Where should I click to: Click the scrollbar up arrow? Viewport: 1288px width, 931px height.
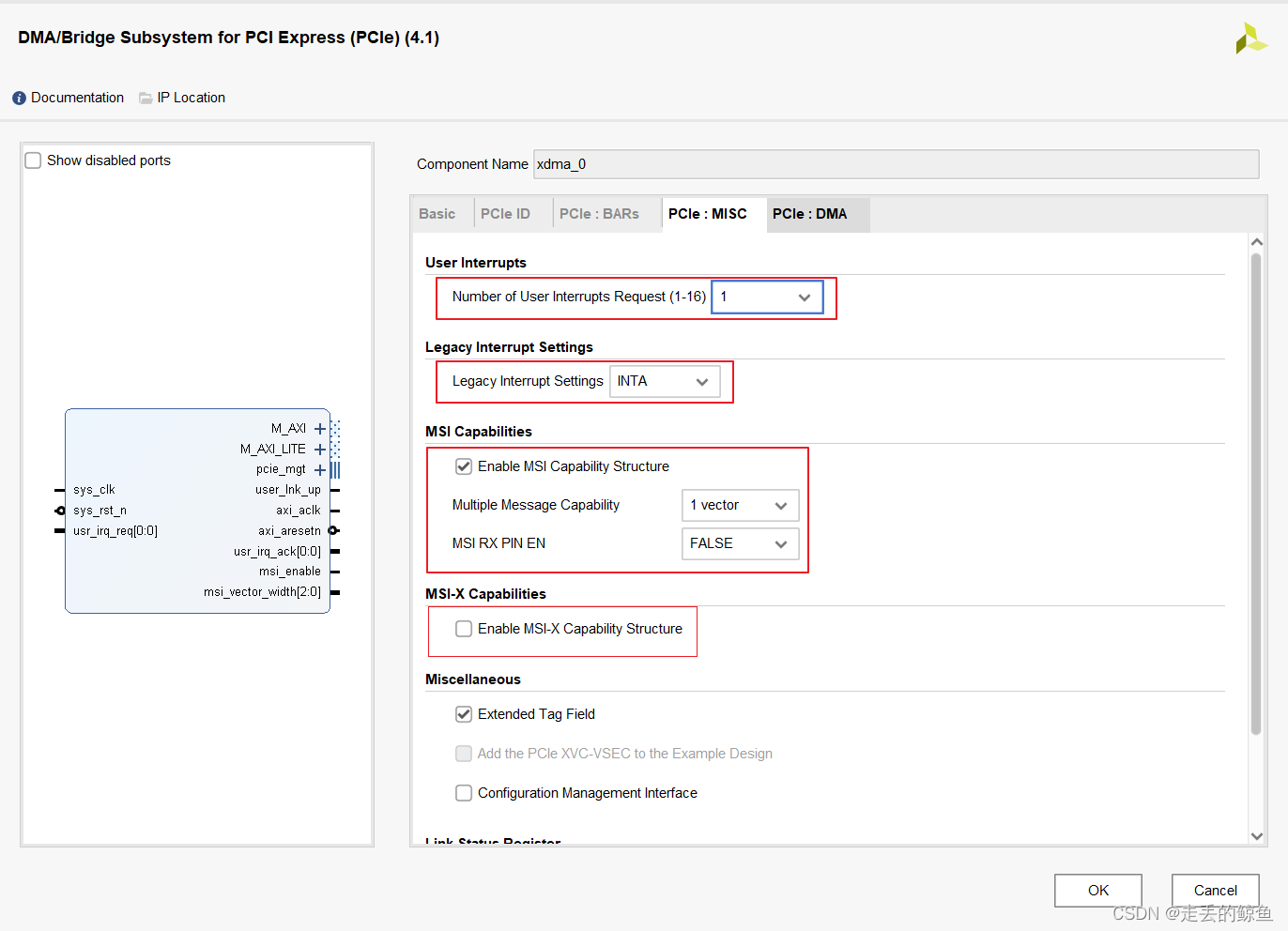pos(1257,242)
